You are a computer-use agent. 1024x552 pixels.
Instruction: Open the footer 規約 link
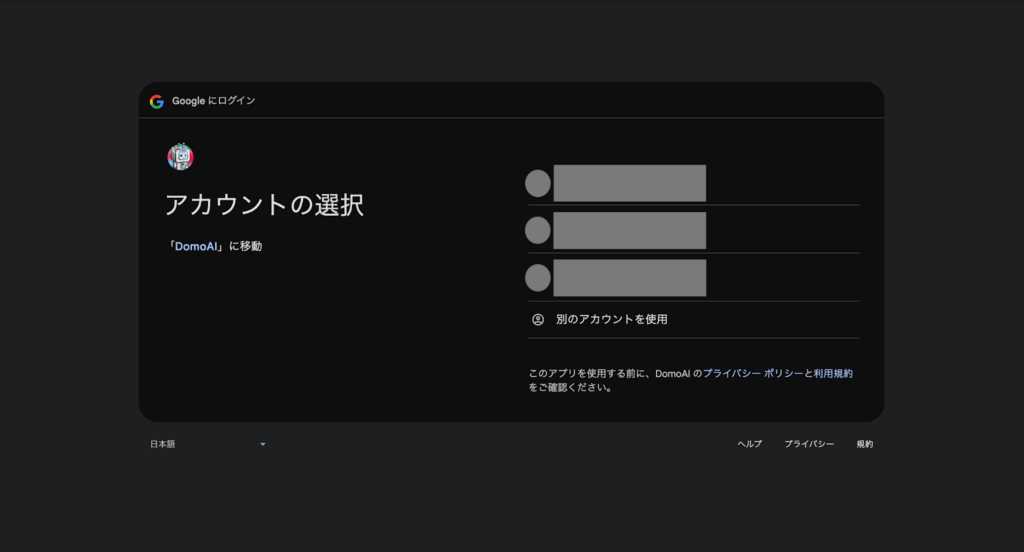coord(864,444)
